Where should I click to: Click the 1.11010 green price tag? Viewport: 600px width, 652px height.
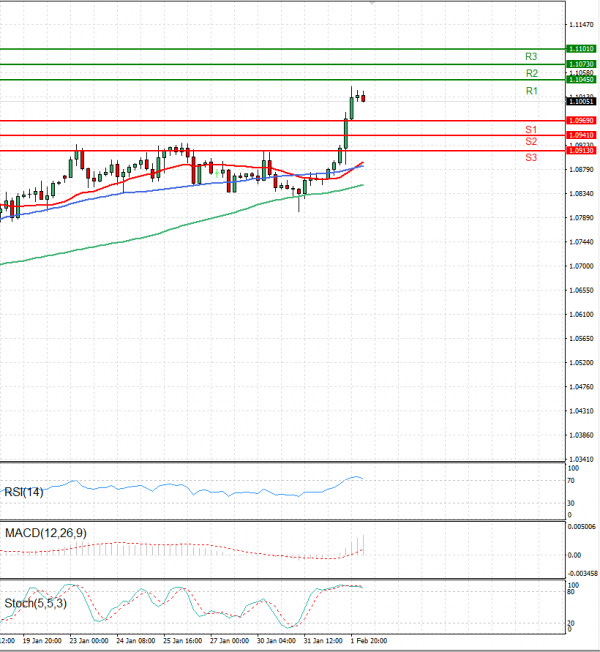click(x=580, y=48)
